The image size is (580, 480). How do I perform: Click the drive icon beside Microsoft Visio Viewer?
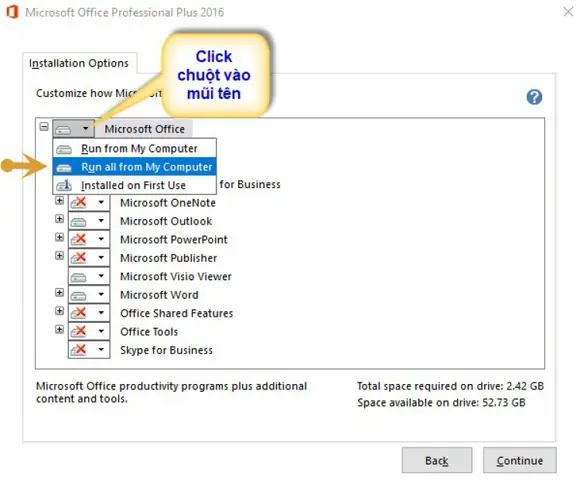(78, 277)
